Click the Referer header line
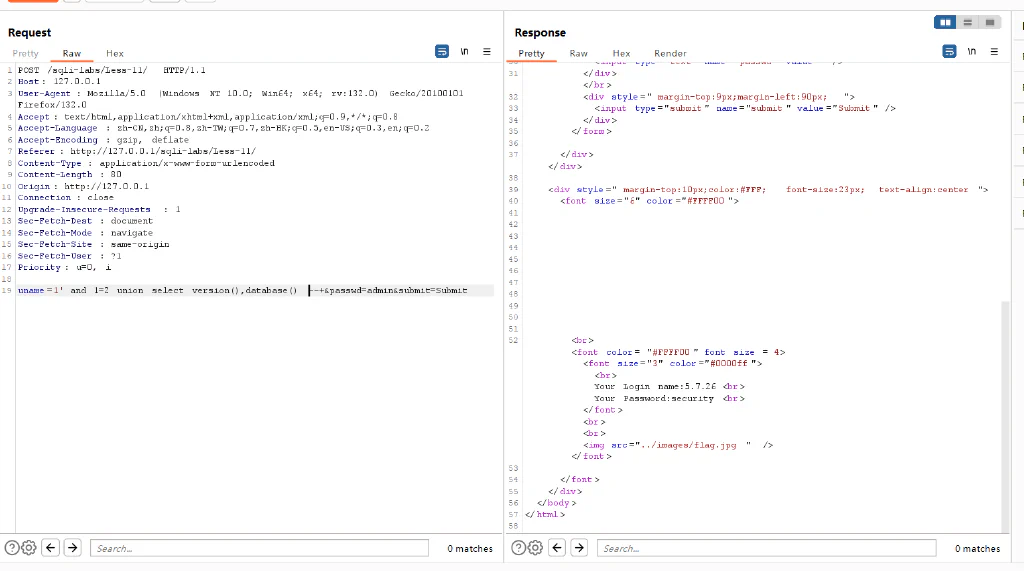The image size is (1024, 571). coord(136,152)
